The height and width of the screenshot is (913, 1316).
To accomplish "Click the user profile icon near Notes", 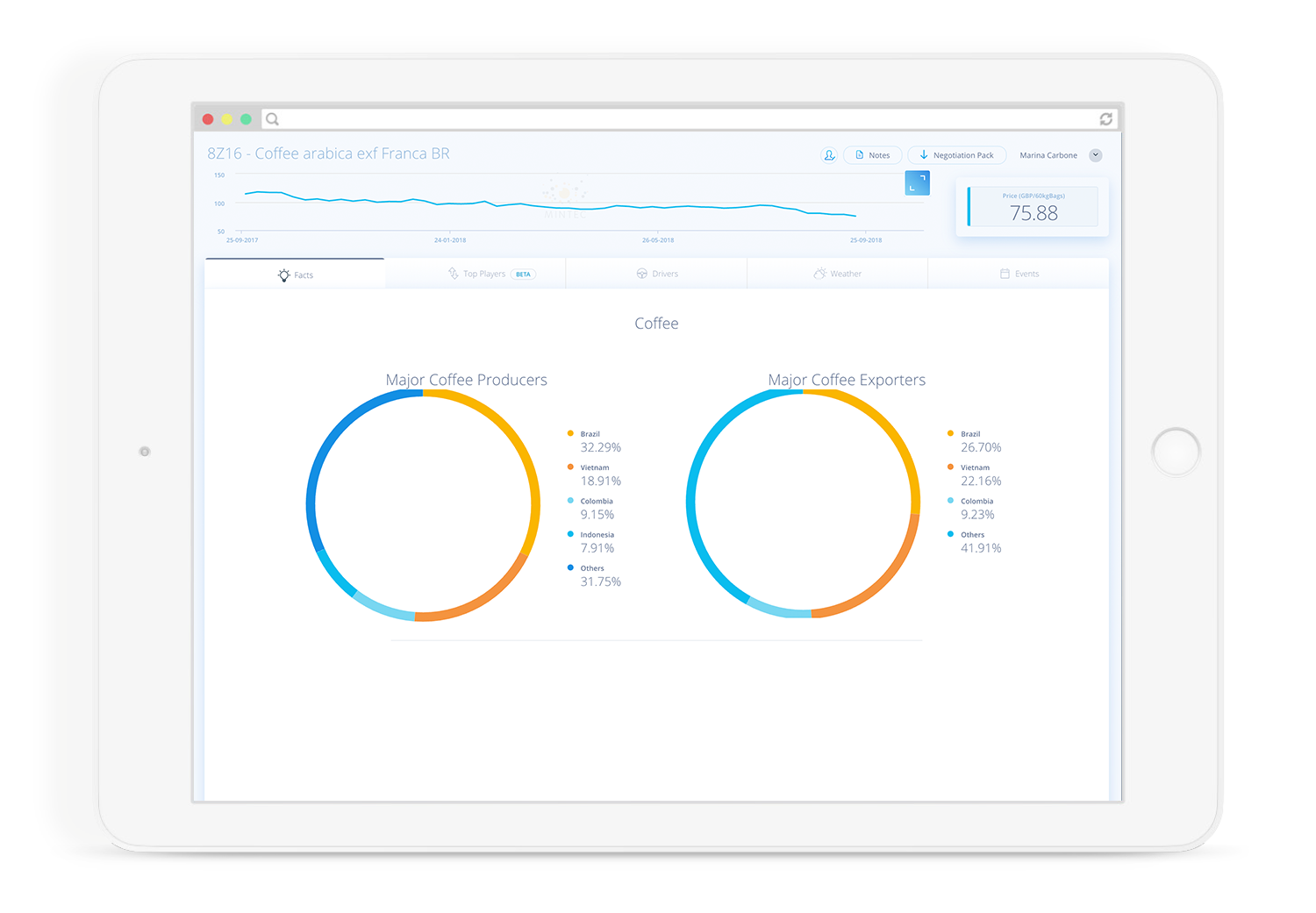I will point(829,154).
